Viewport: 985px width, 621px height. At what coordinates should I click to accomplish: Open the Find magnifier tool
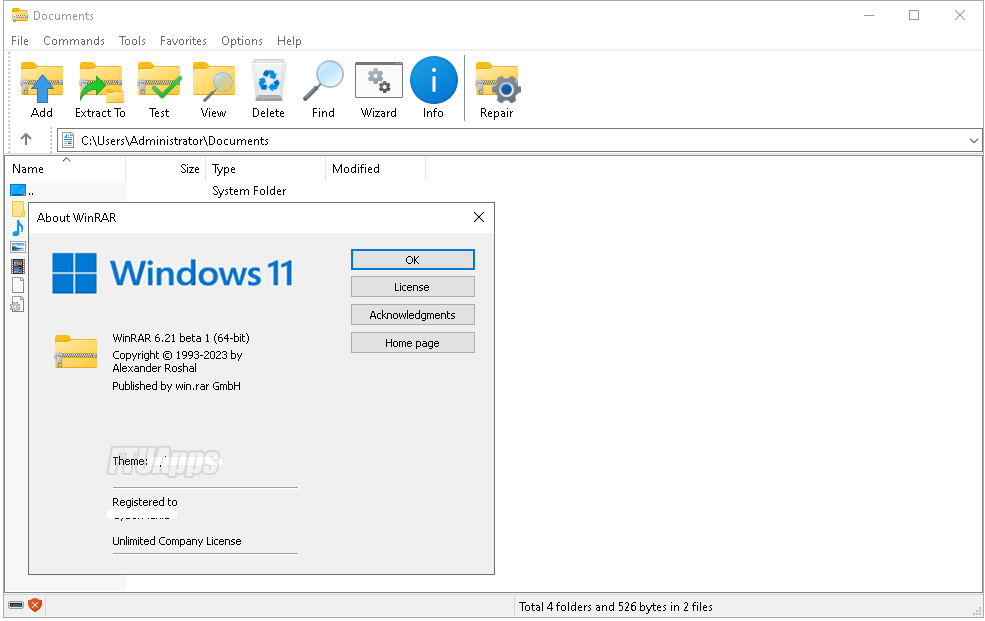(324, 81)
